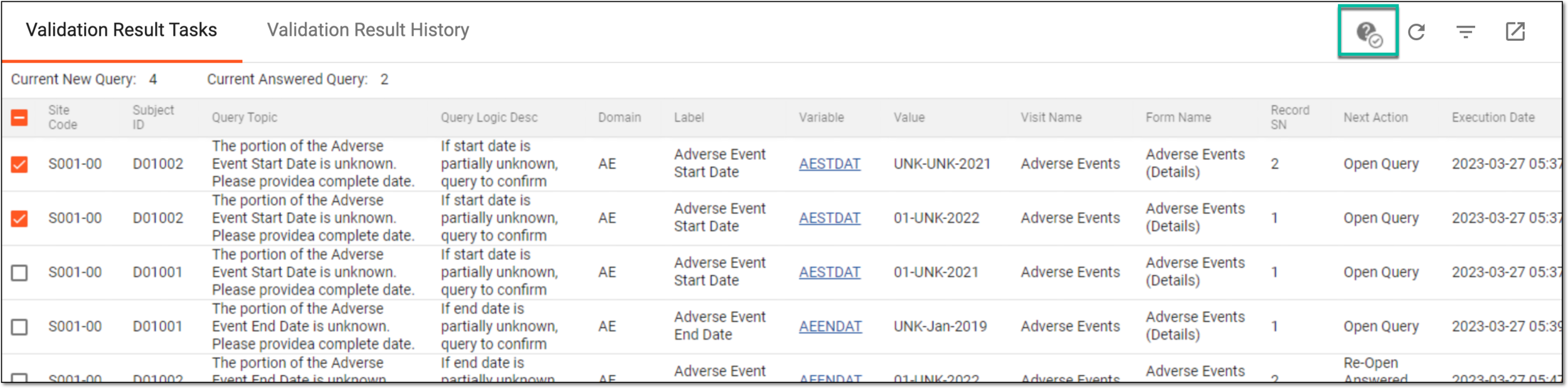Click the Form Name column header

pyautogui.click(x=1178, y=117)
